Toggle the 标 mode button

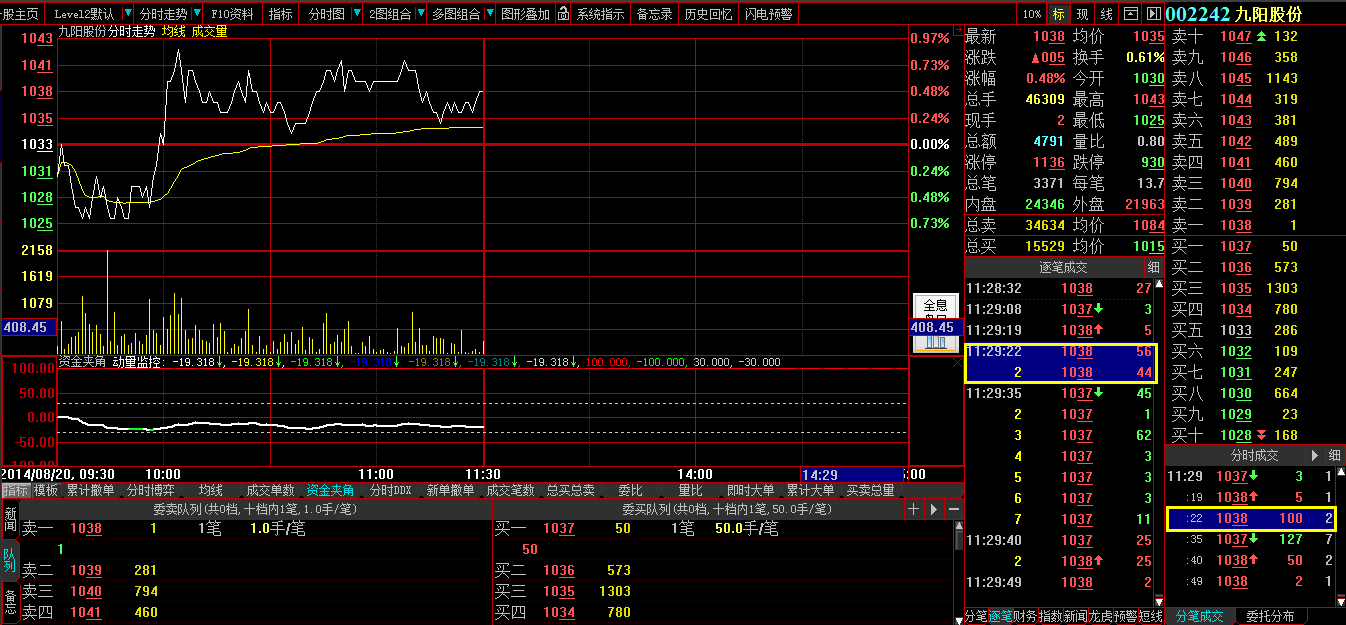(x=1058, y=14)
